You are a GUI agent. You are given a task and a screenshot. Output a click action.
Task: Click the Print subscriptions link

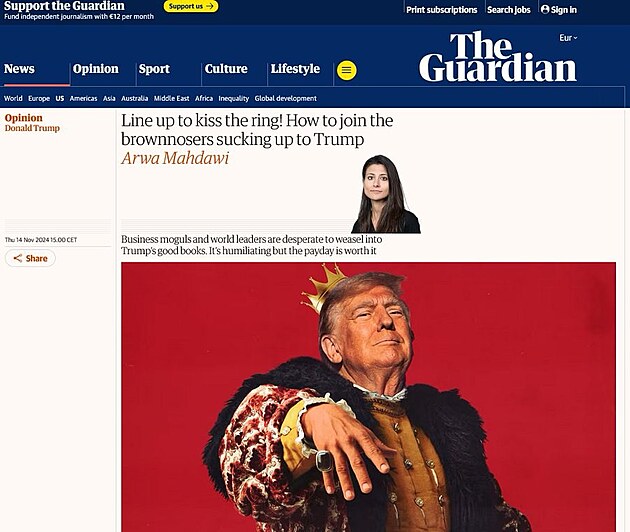[x=442, y=10]
